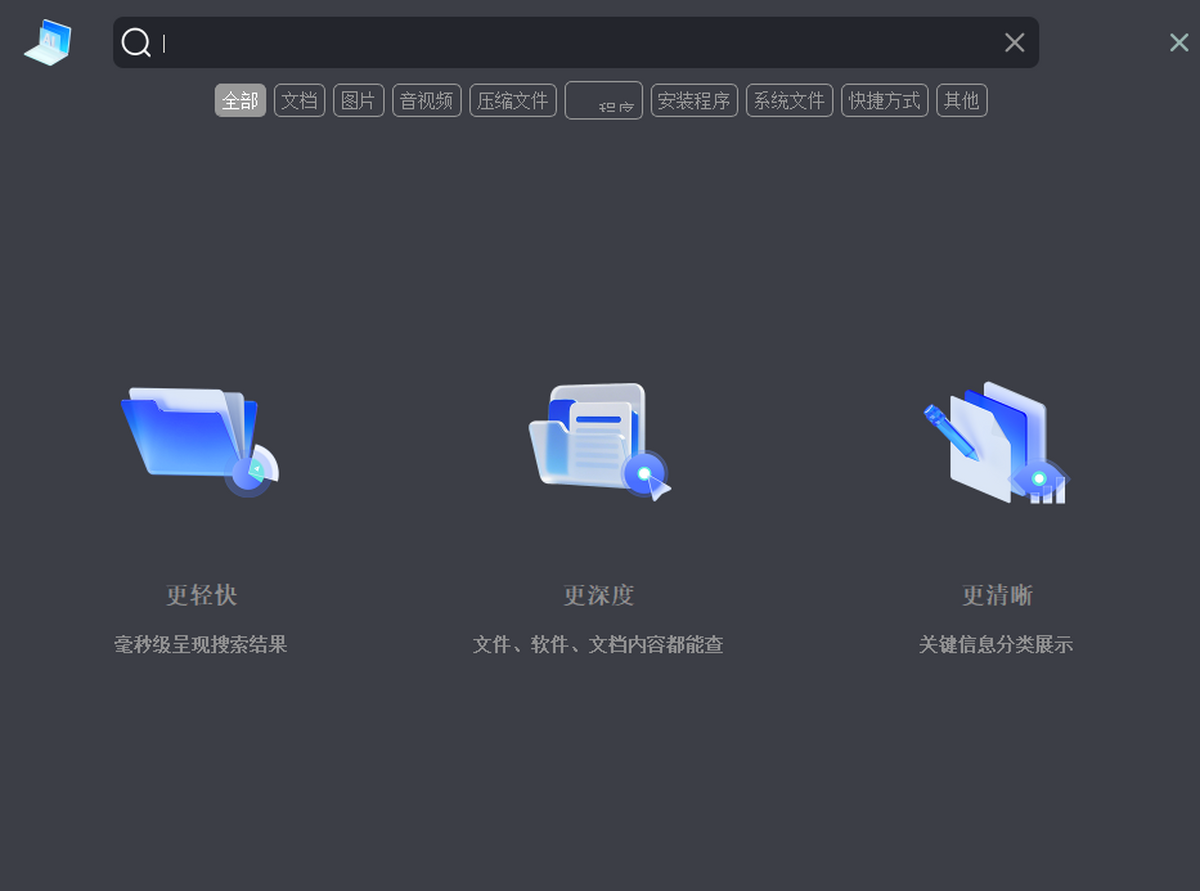
Task: Clear the search box with the X icon
Action: 1014,42
